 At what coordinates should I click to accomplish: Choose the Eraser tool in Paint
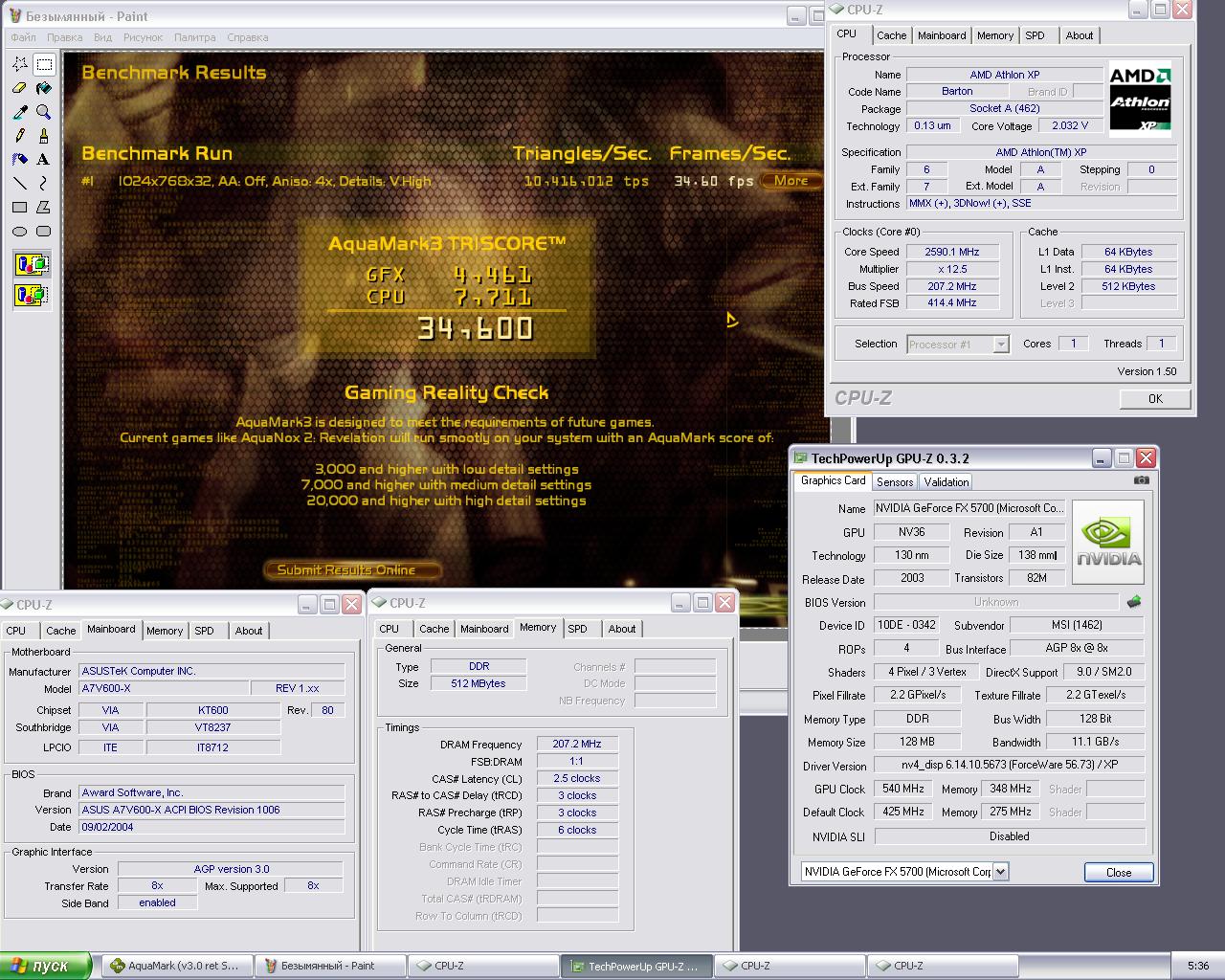(19, 88)
